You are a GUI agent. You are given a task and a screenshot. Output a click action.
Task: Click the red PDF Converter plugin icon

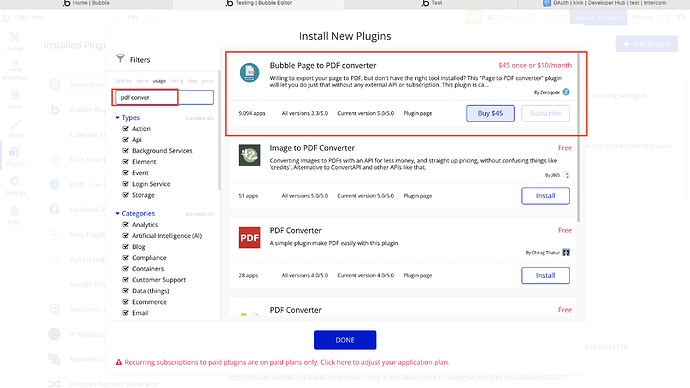249,238
